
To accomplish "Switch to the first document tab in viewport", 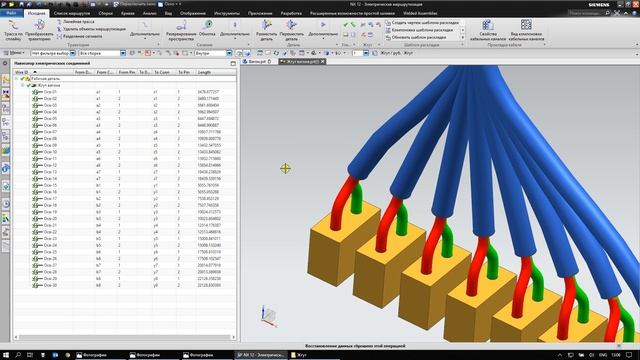I will tap(257, 62).
